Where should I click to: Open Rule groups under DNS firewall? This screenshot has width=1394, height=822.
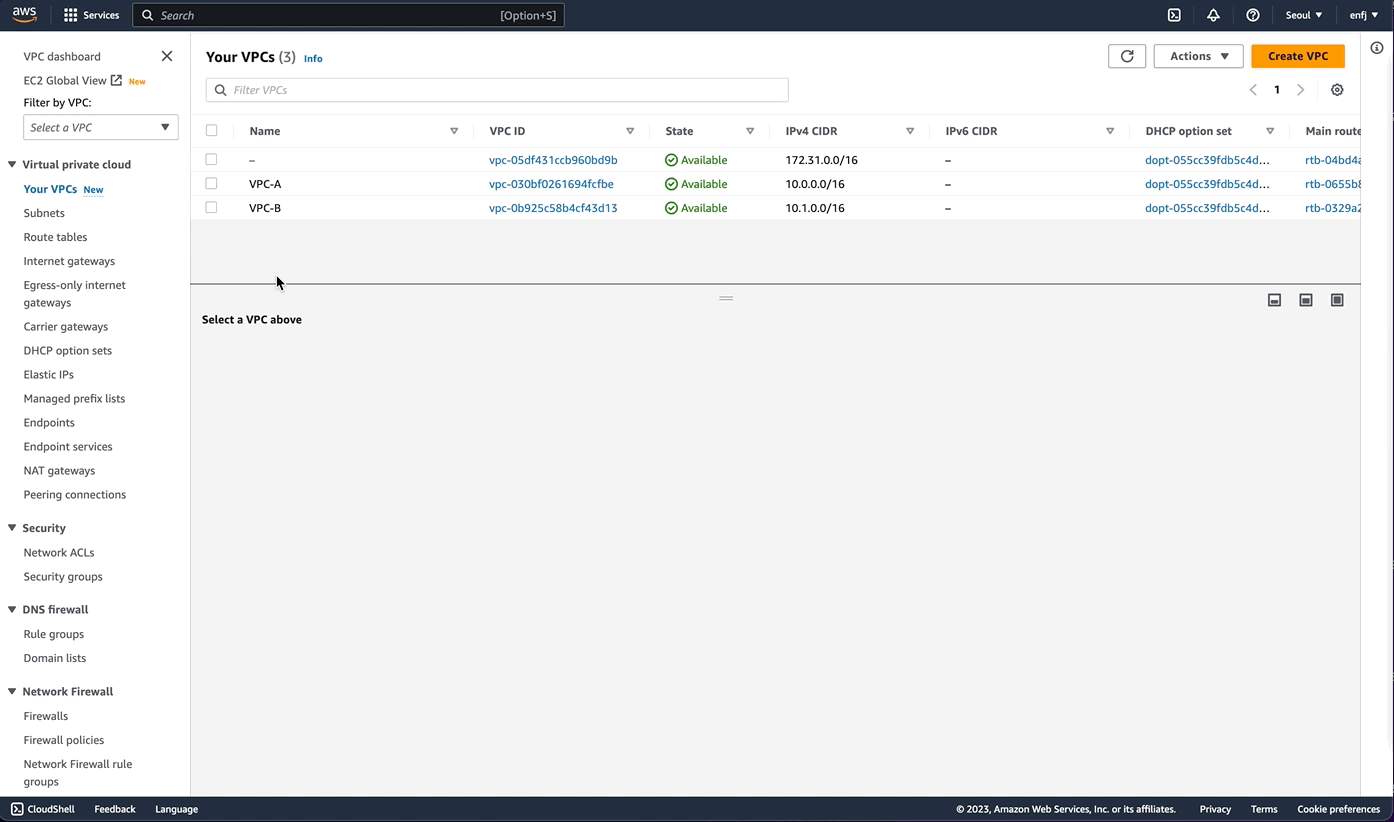point(54,634)
